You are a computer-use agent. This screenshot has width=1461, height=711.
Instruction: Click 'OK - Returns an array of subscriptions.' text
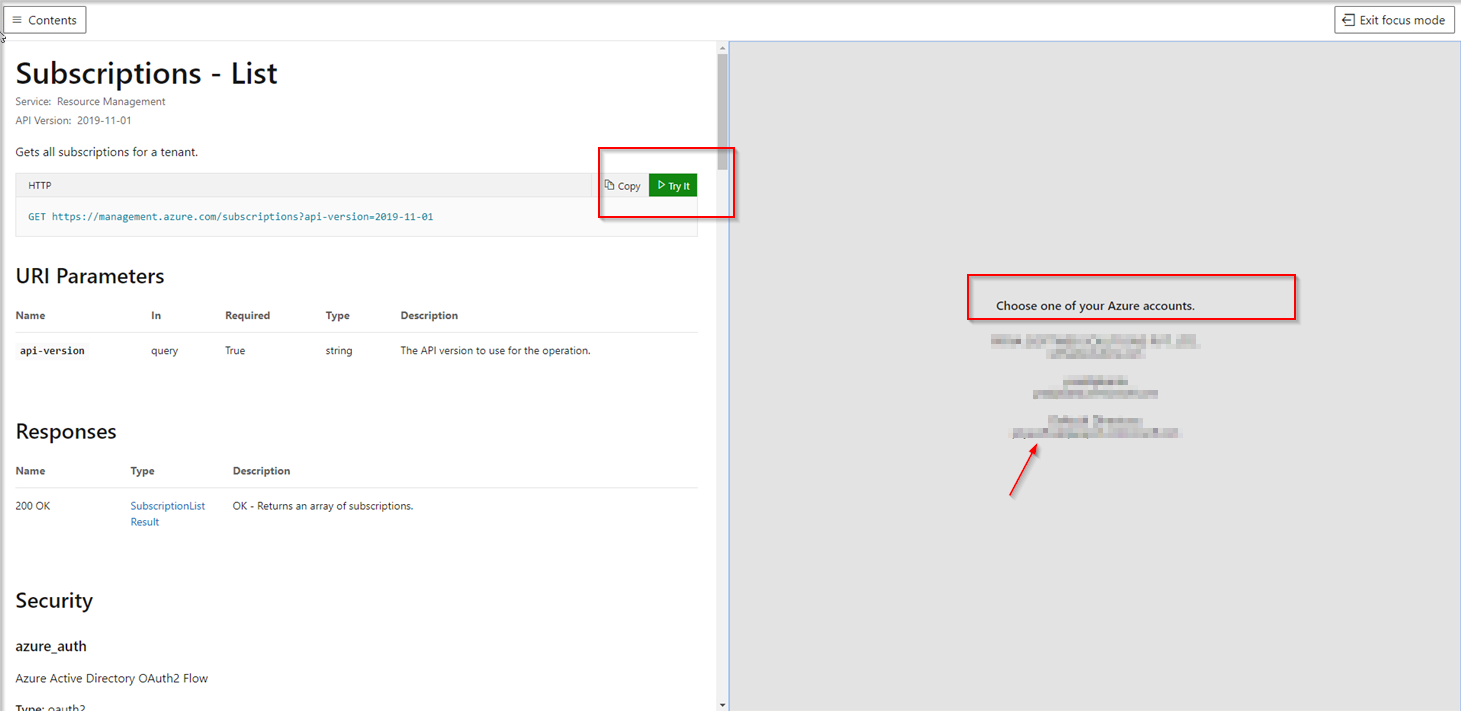323,506
